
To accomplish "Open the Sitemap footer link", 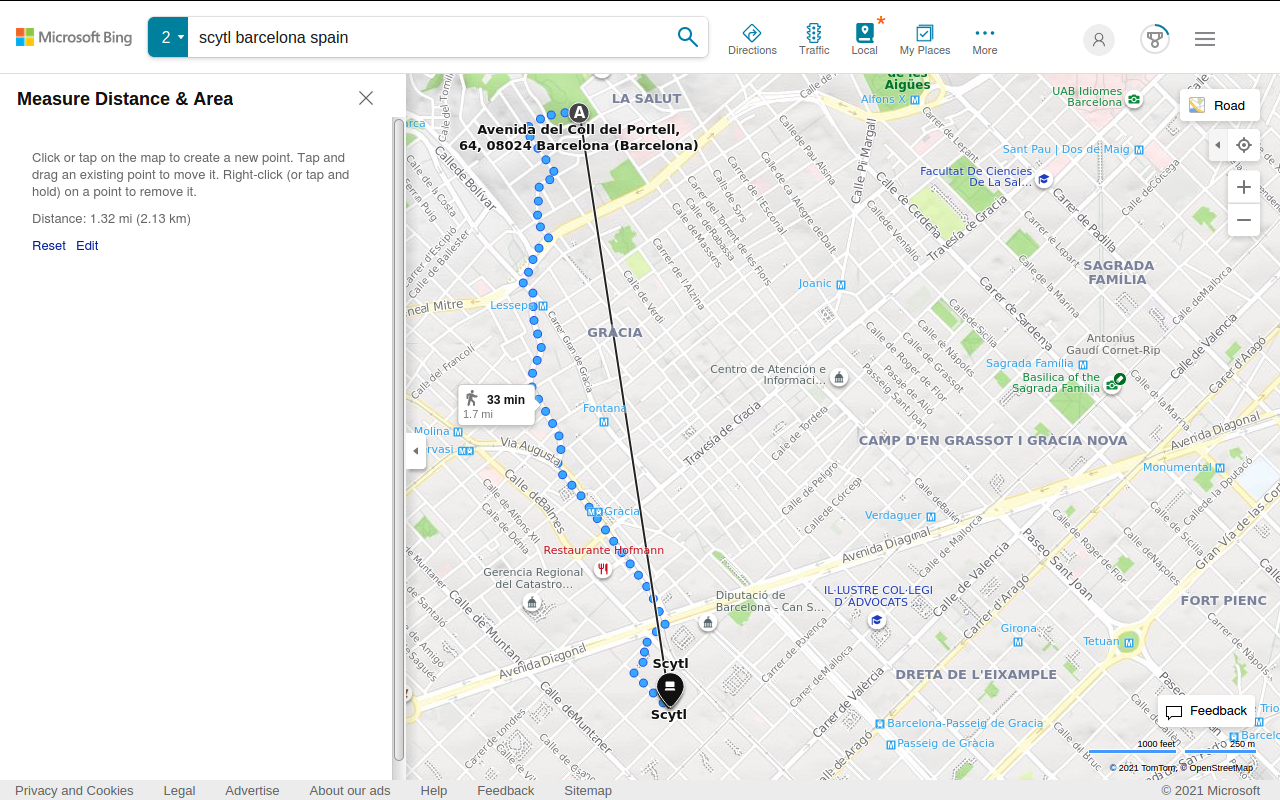I will click(x=588, y=790).
